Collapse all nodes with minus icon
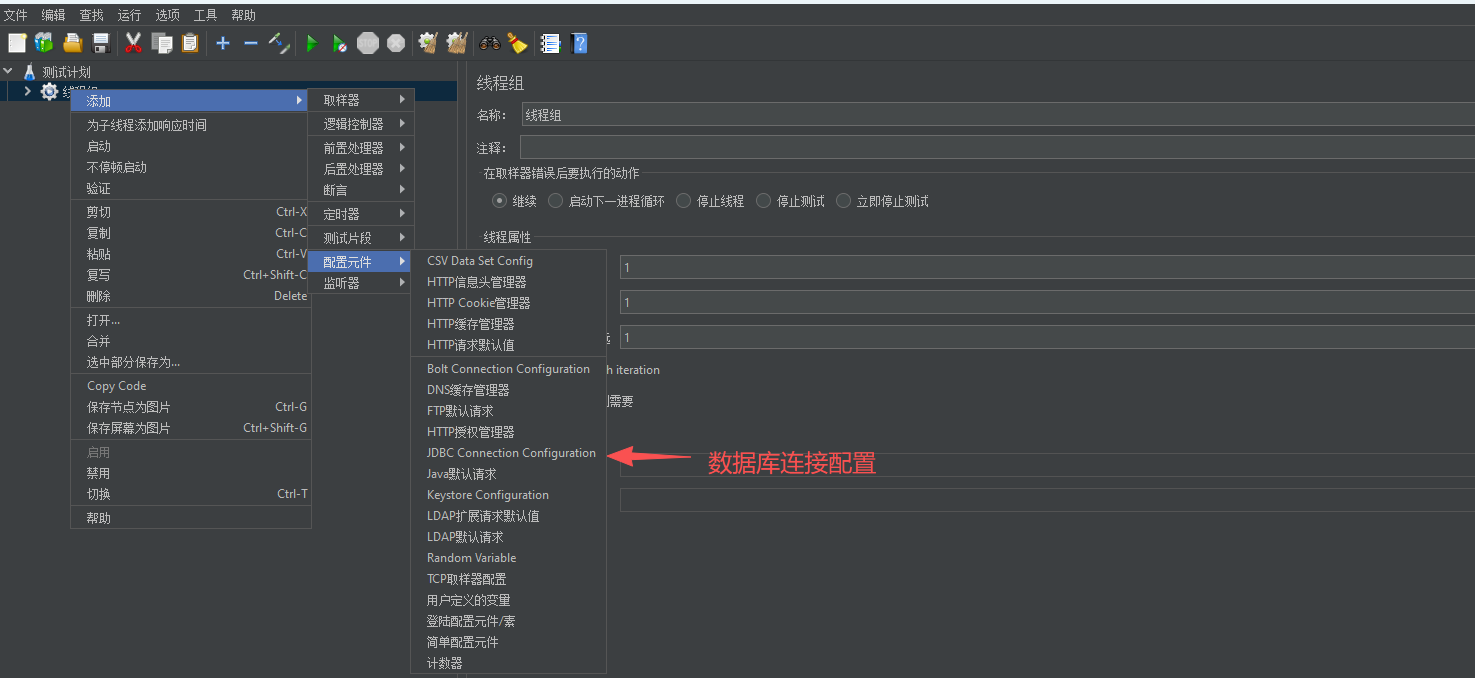1475x678 pixels. coord(250,43)
